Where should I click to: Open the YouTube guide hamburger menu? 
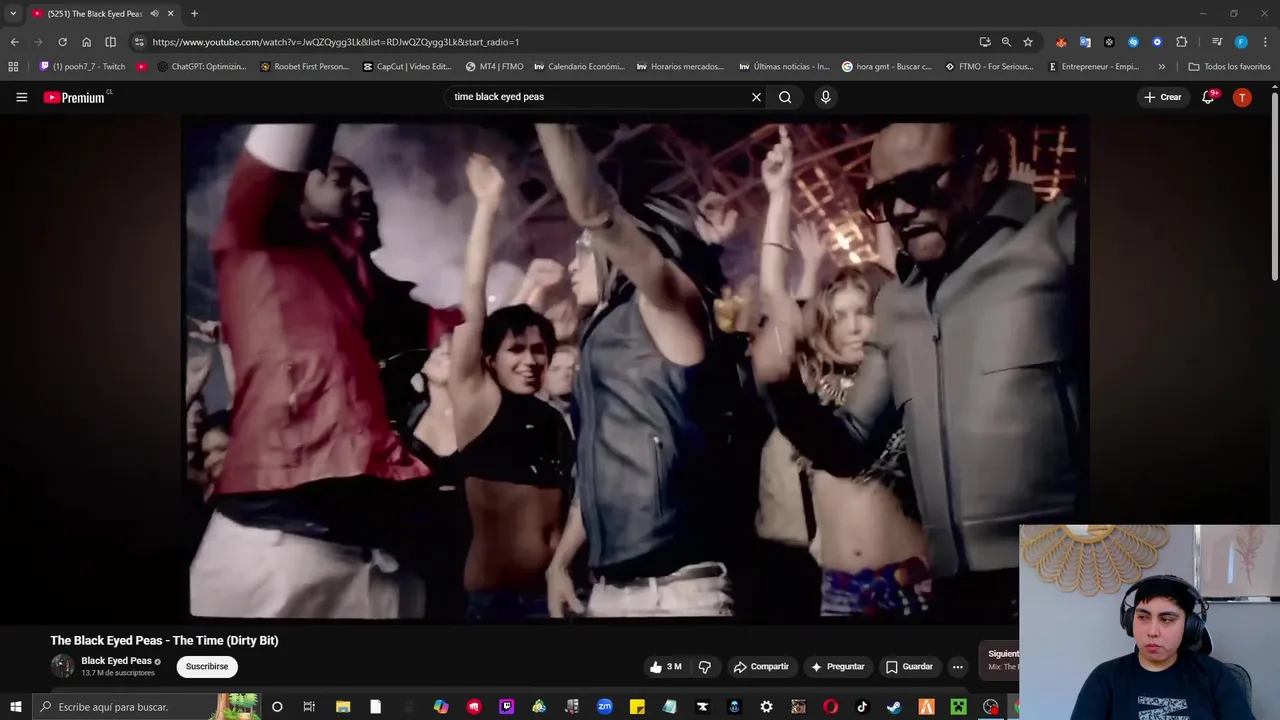tap(21, 97)
